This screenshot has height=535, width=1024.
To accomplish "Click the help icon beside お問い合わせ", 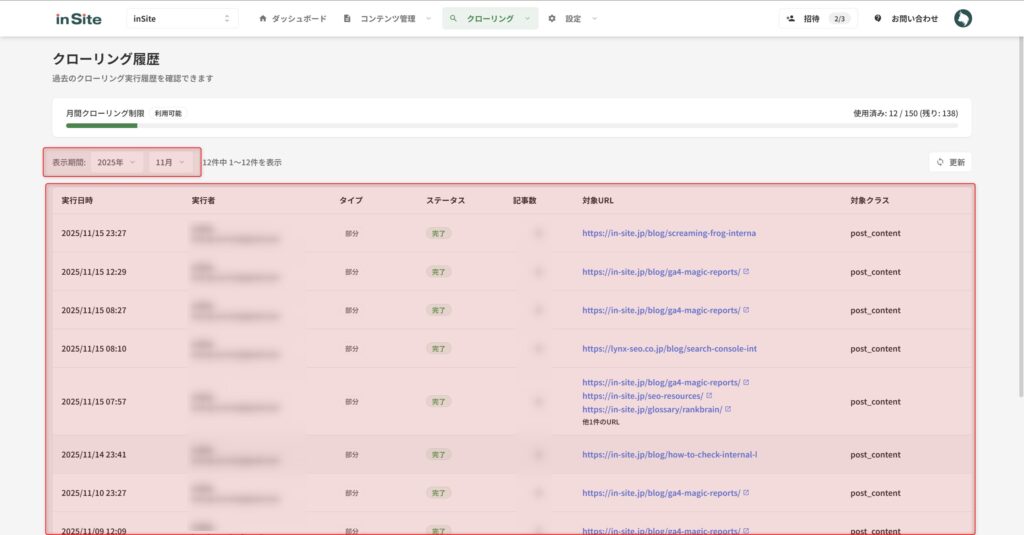I will 878,18.
